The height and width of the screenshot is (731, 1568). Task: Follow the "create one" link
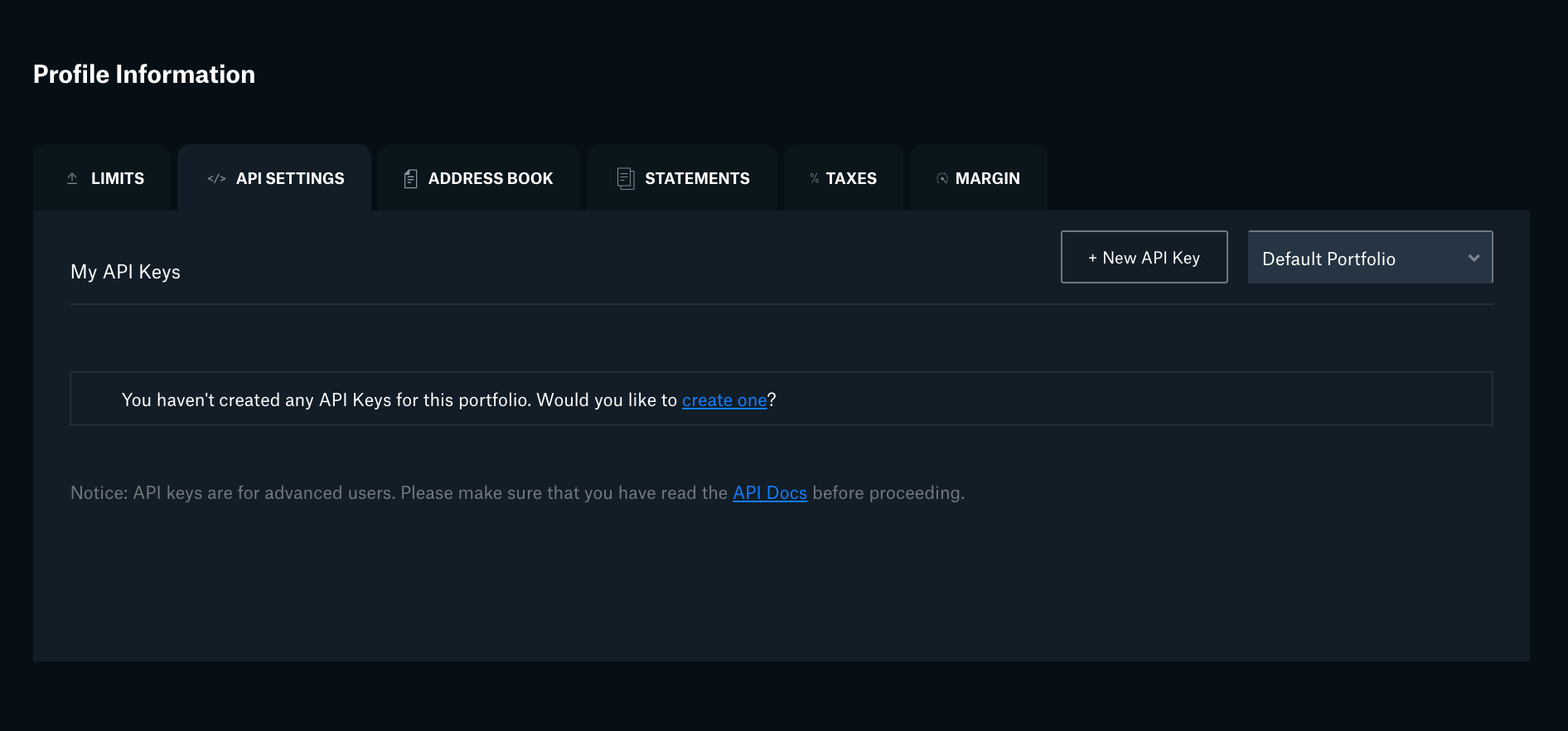pos(724,400)
